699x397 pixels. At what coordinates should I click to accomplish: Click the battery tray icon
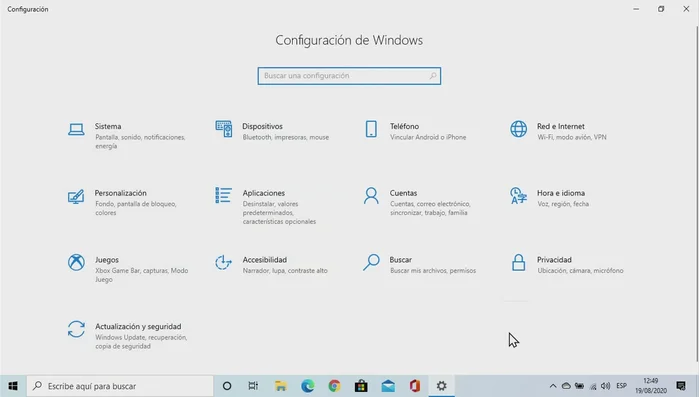[x=579, y=386]
